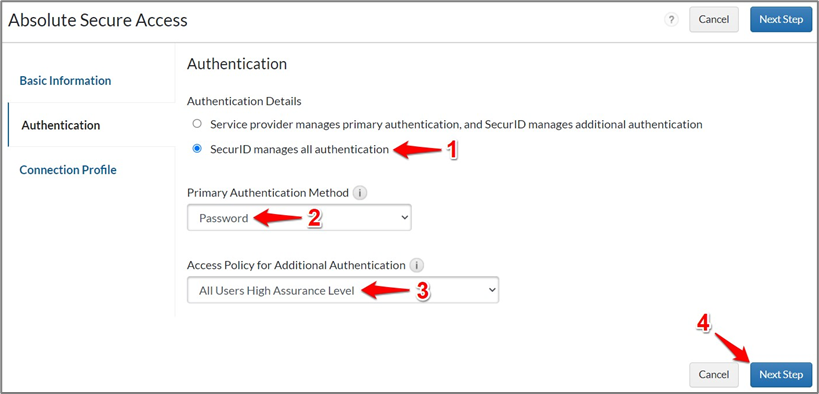The height and width of the screenshot is (394, 819).
Task: Select SecurID manages all authentication option
Action: click(197, 149)
